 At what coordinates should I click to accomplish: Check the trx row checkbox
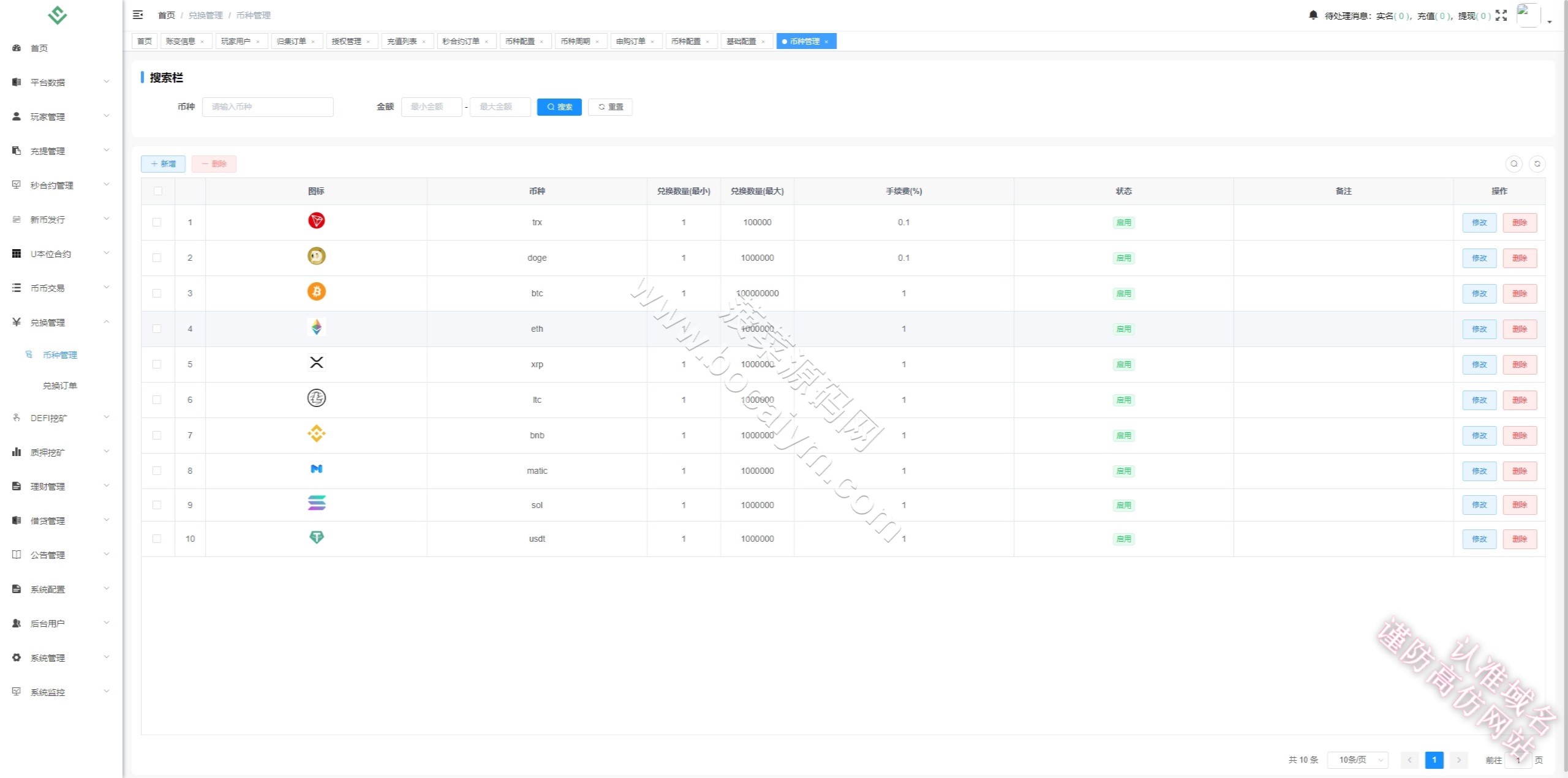coord(157,222)
